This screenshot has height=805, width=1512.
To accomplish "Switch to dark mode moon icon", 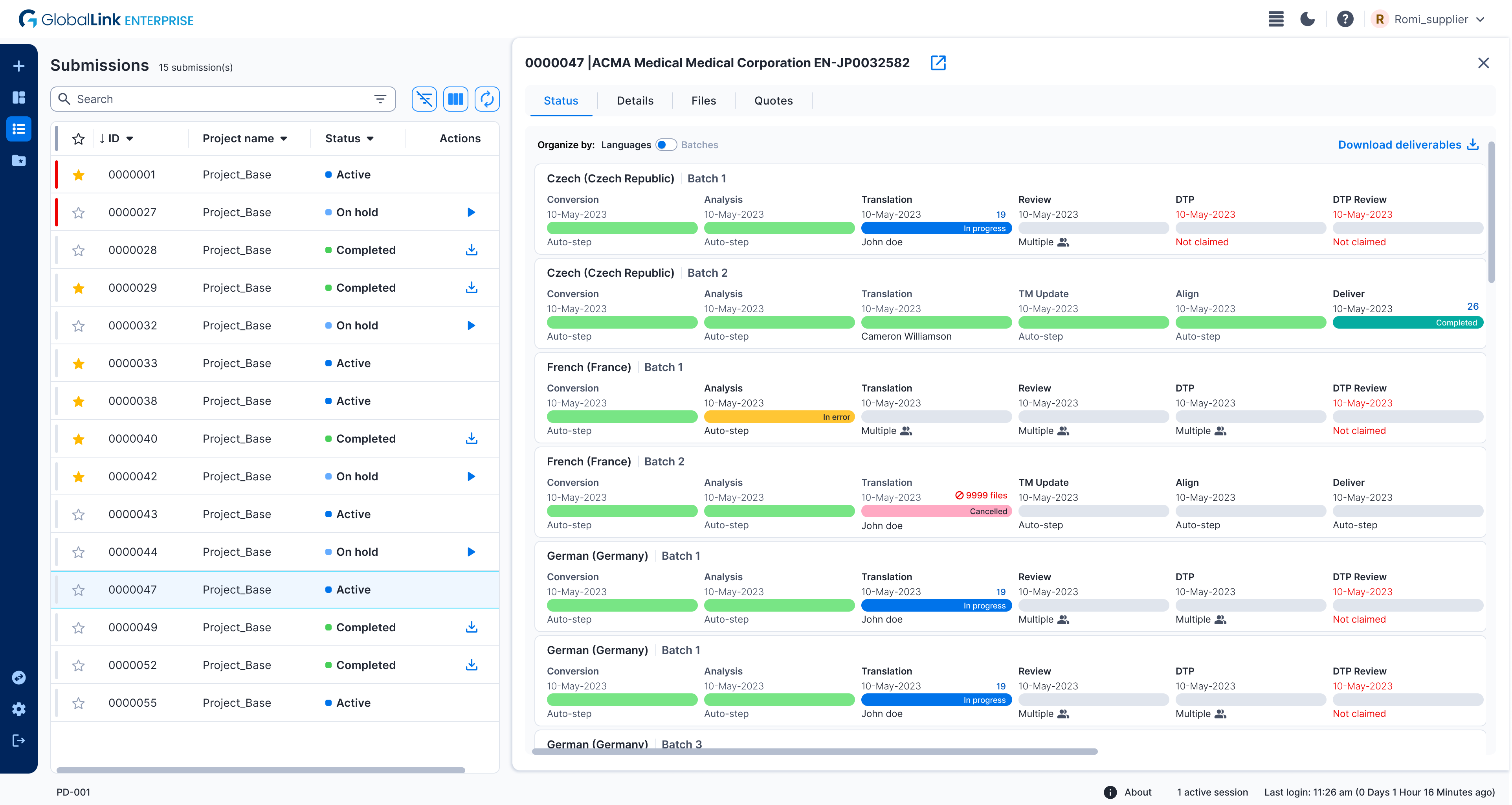I will click(1307, 19).
